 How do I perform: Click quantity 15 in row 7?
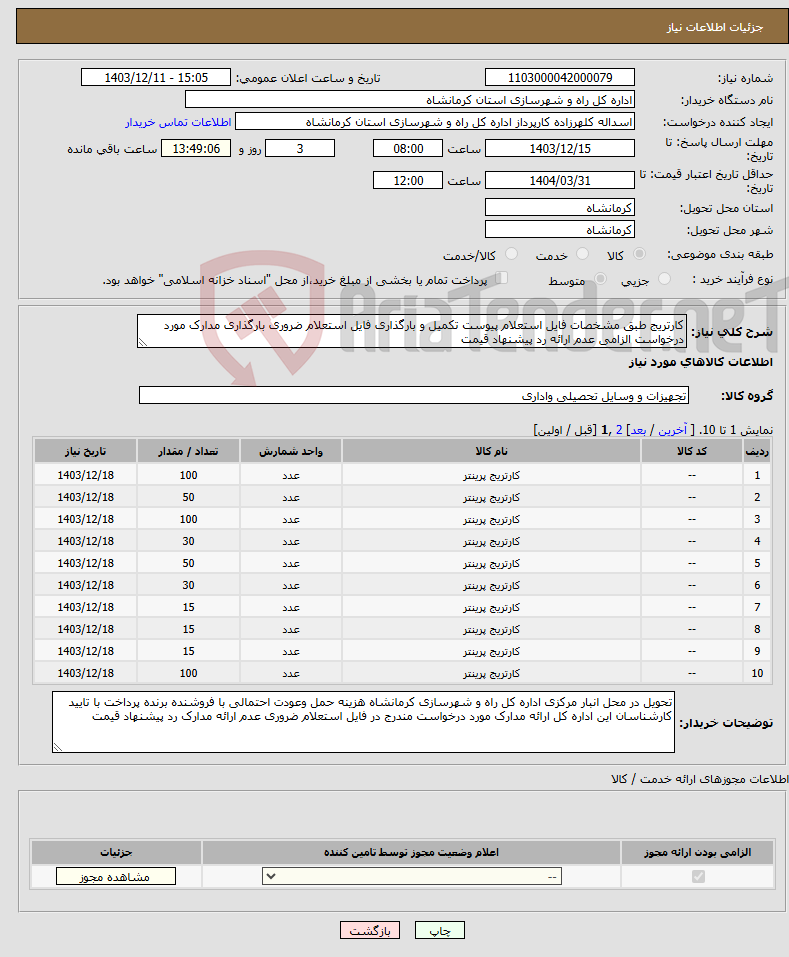point(188,607)
